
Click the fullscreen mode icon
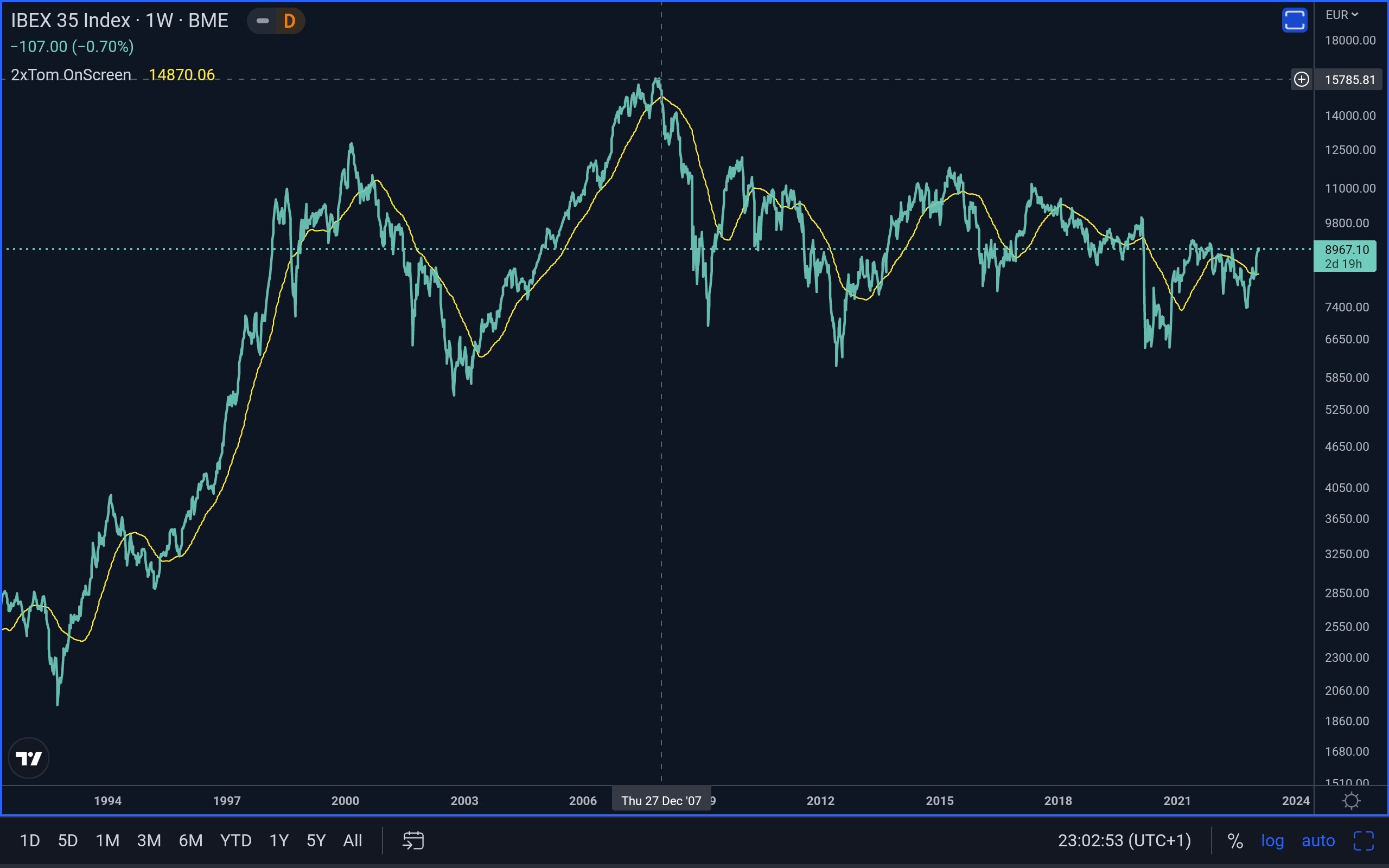pos(1363,840)
